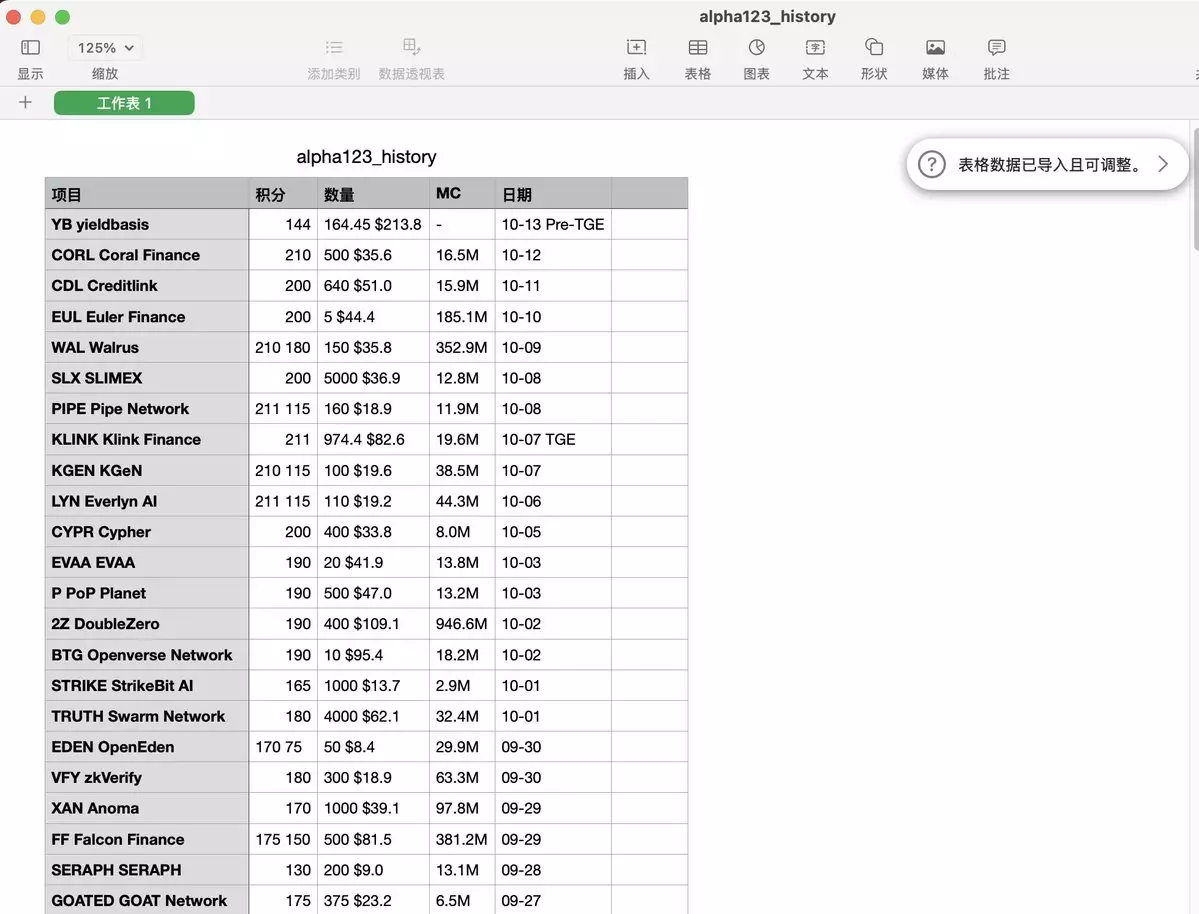Image resolution: width=1199 pixels, height=914 pixels.
Task: Select the 积分 header cell
Action: click(x=282, y=194)
